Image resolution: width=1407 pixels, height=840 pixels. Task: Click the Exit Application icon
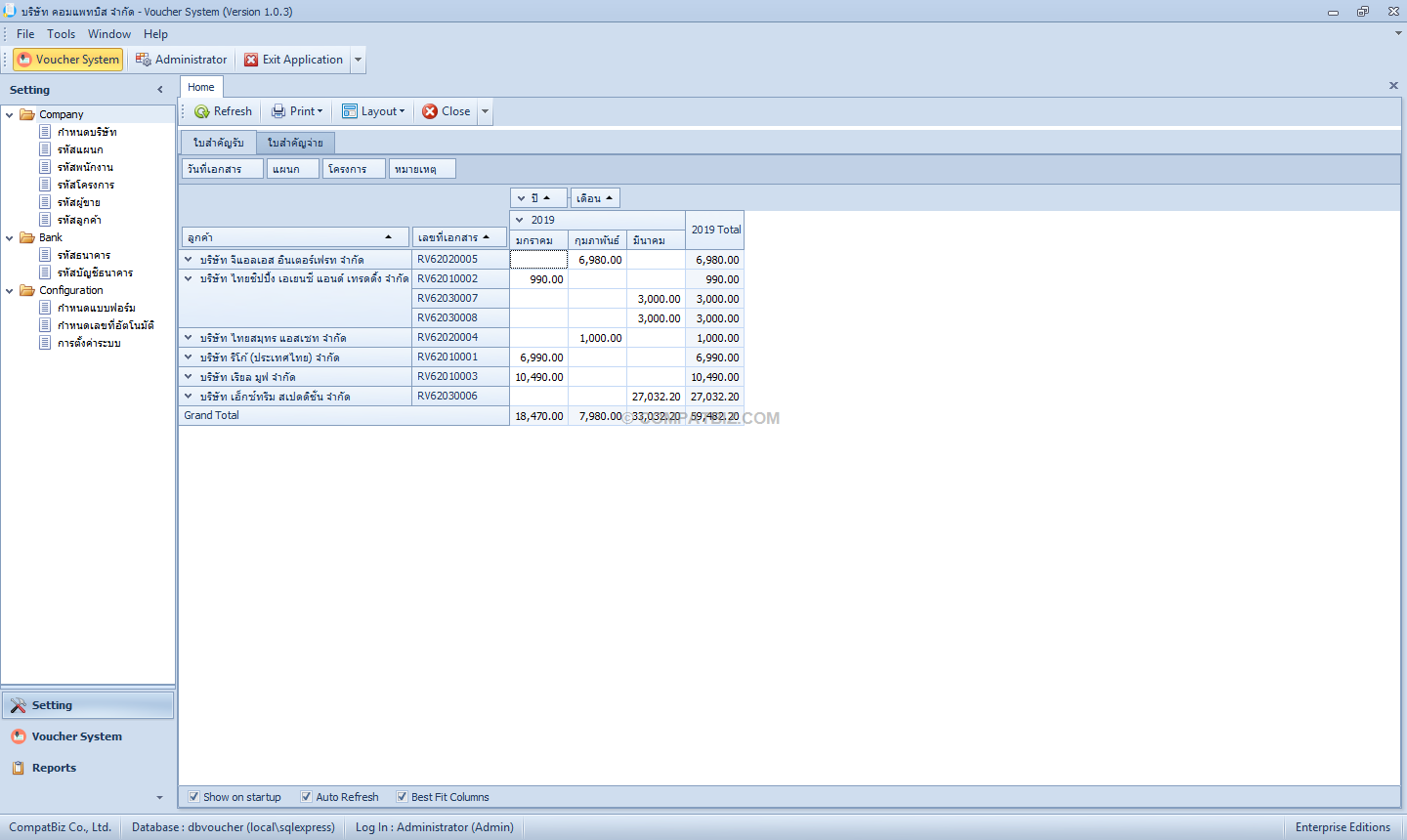click(x=251, y=60)
